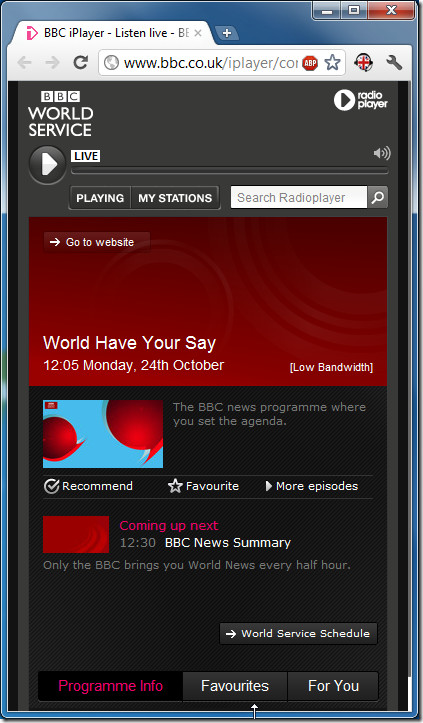Screen dimensions: 423x723
Task: Open the MY STATIONS view
Action: [175, 198]
